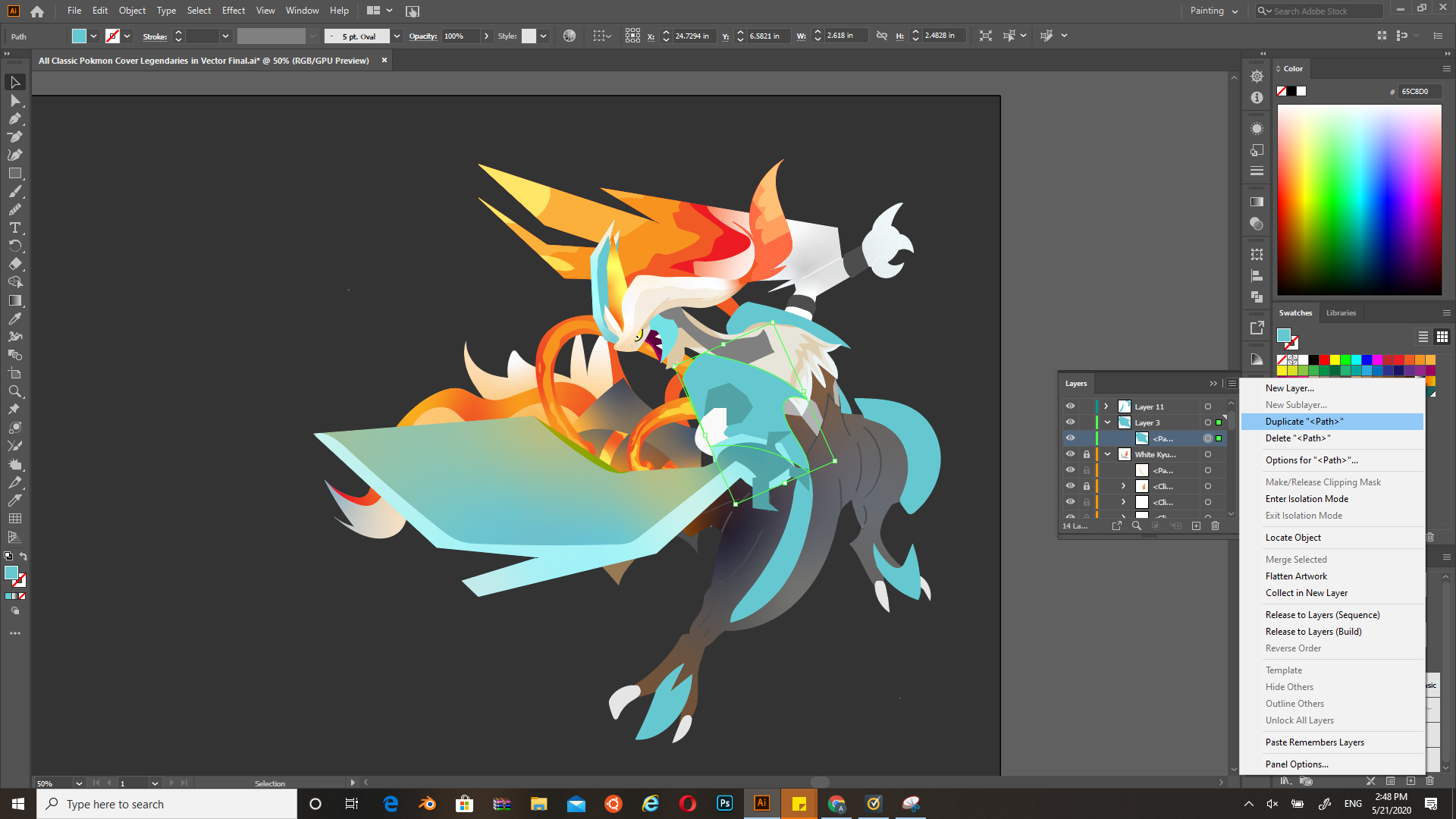Screen dimensions: 1456x819
Task: Choose Duplicate "<Path>" from menu
Action: [1332, 422]
